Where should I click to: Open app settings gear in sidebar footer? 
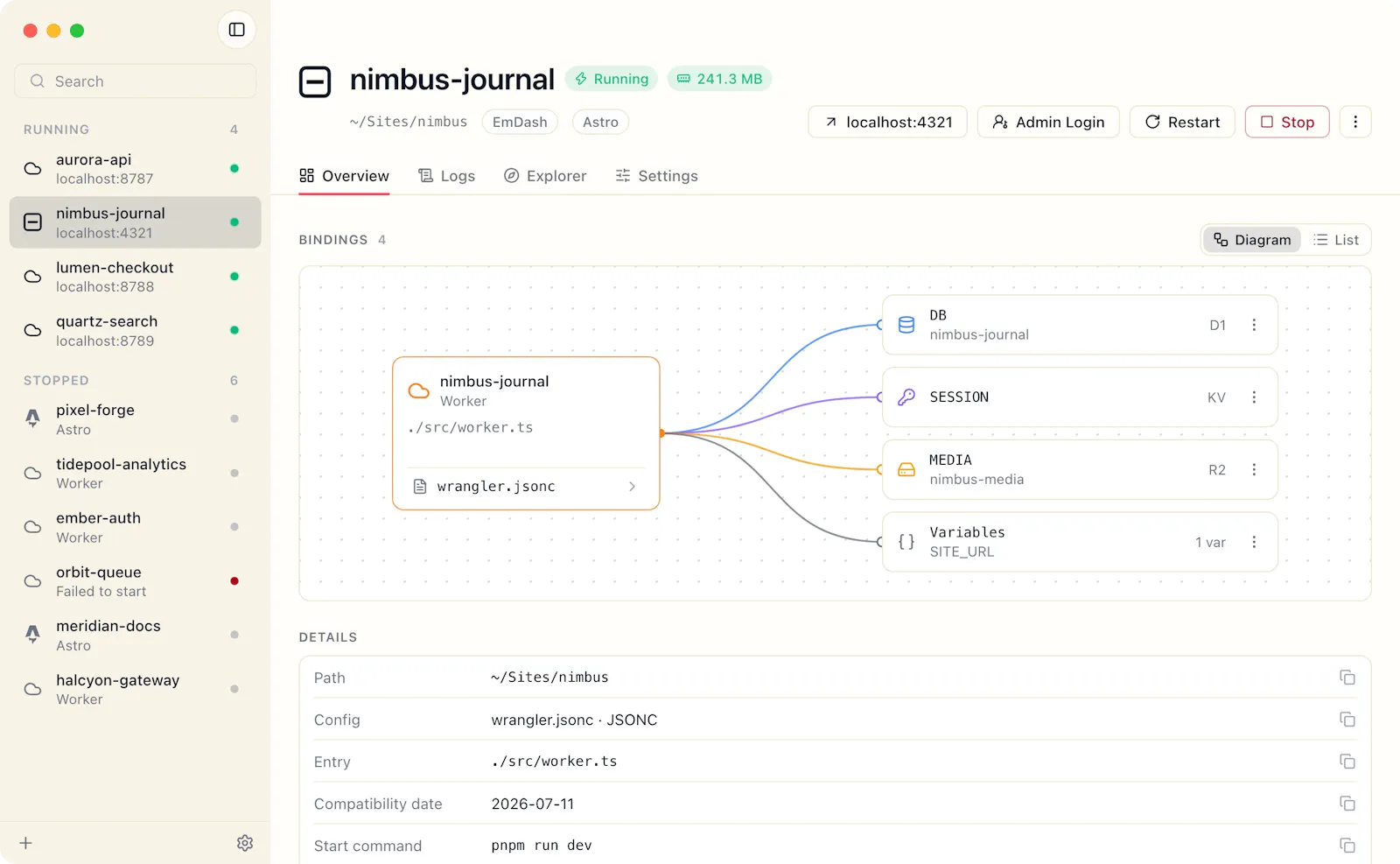coord(245,843)
